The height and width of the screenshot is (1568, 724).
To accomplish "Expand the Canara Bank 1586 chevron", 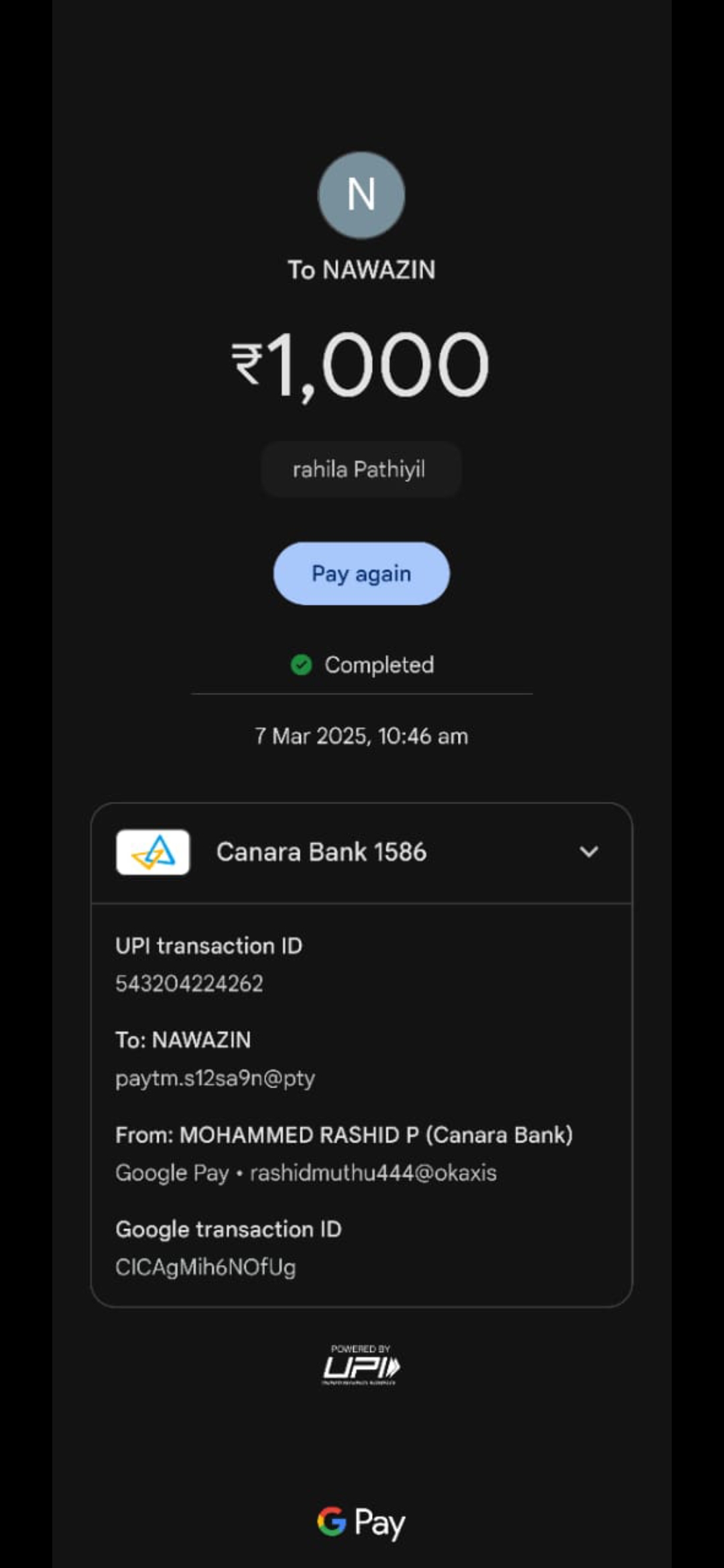I will tap(589, 852).
